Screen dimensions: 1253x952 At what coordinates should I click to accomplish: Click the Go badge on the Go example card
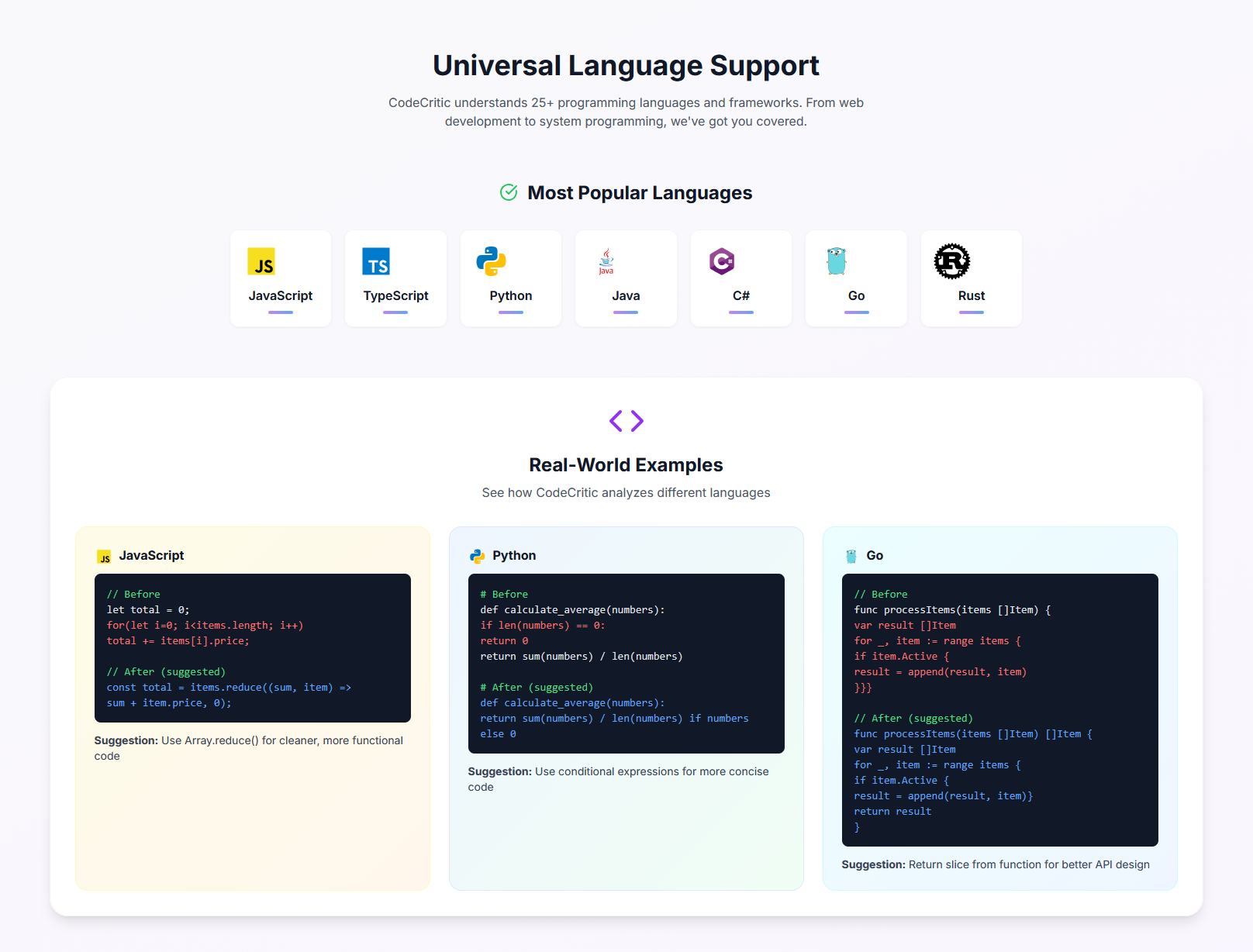click(x=852, y=555)
